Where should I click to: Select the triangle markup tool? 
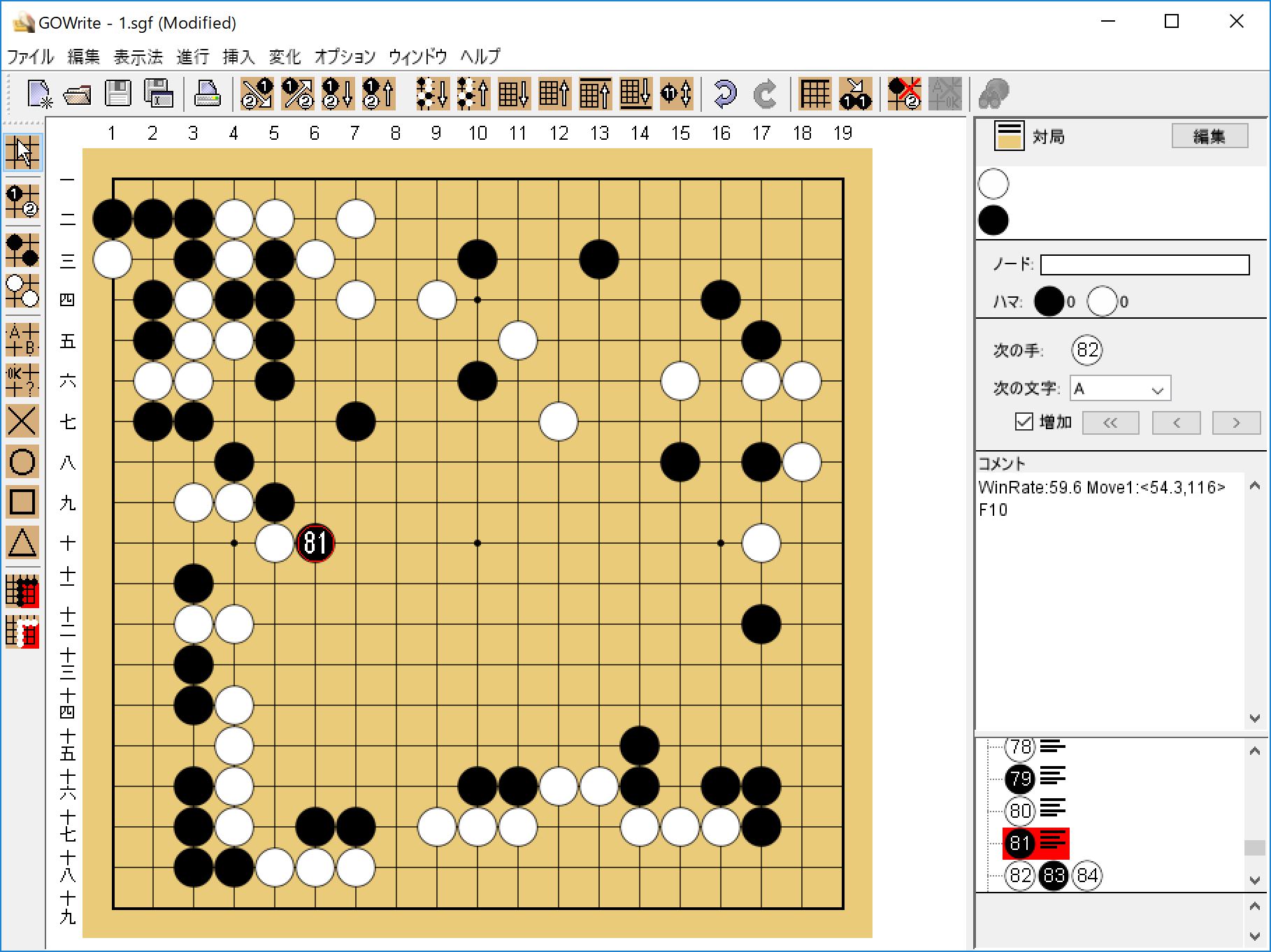(x=22, y=542)
